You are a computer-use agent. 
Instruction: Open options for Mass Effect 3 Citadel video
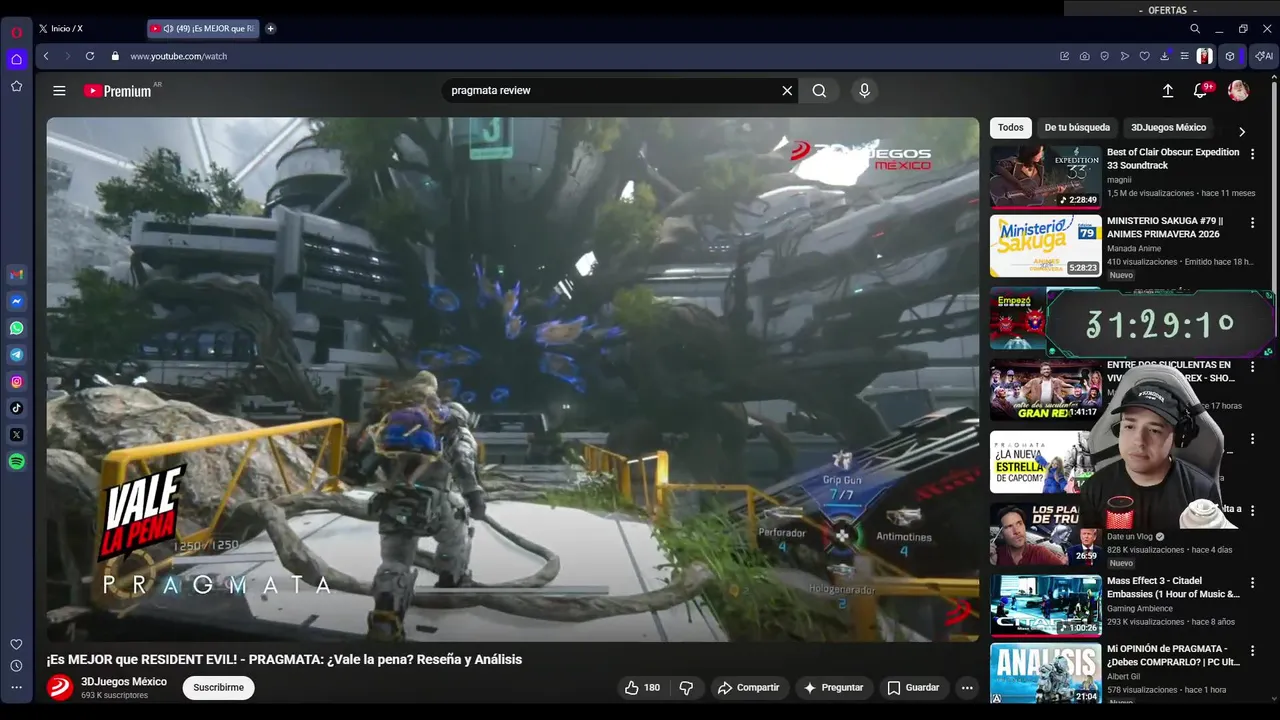(x=1252, y=582)
